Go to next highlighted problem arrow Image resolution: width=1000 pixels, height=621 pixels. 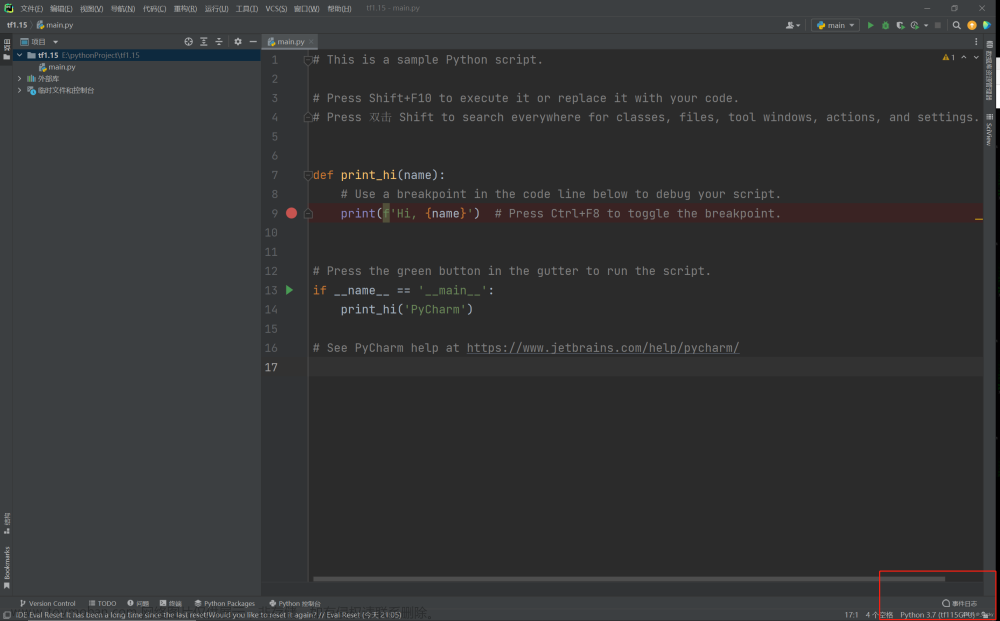pos(976,57)
